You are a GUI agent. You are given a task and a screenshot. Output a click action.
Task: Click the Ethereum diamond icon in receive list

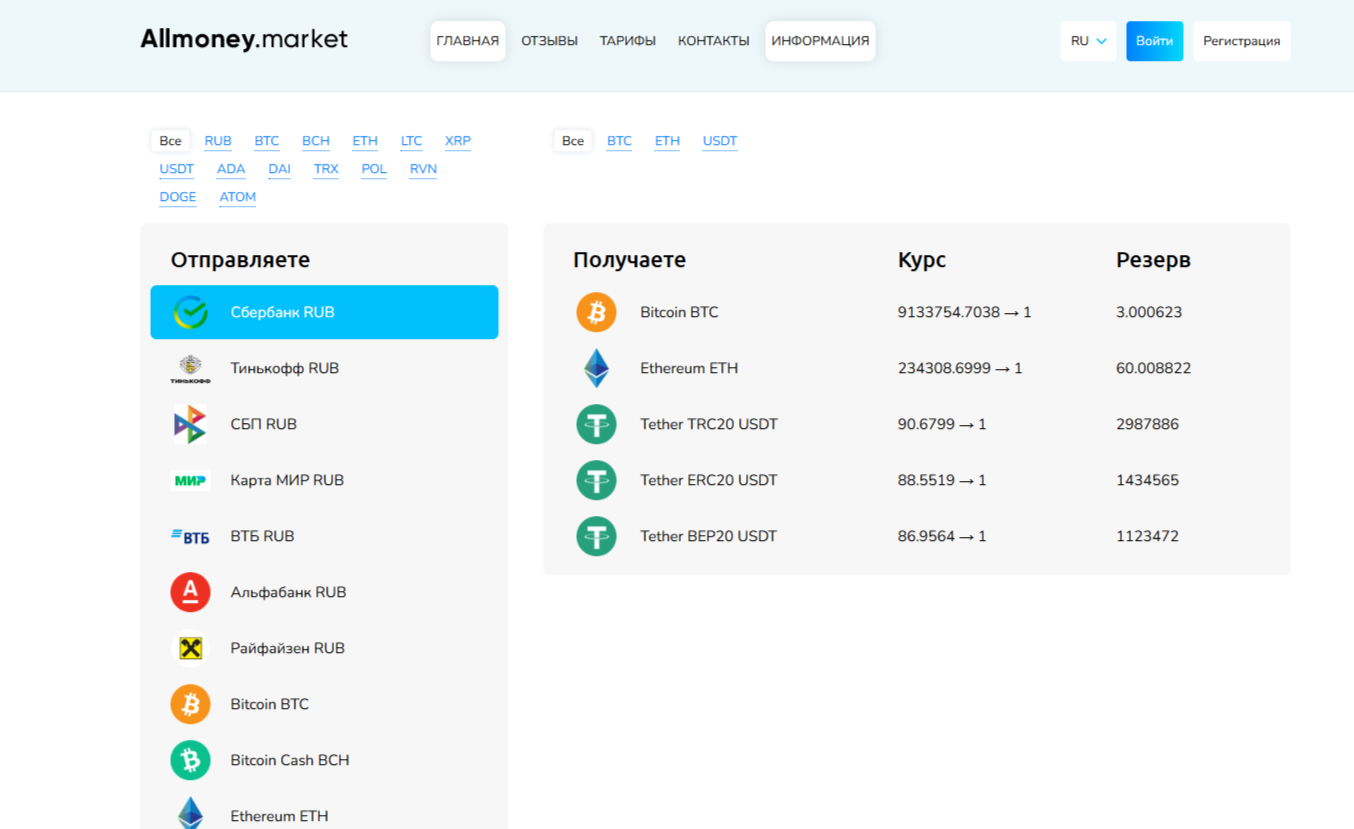coord(596,368)
